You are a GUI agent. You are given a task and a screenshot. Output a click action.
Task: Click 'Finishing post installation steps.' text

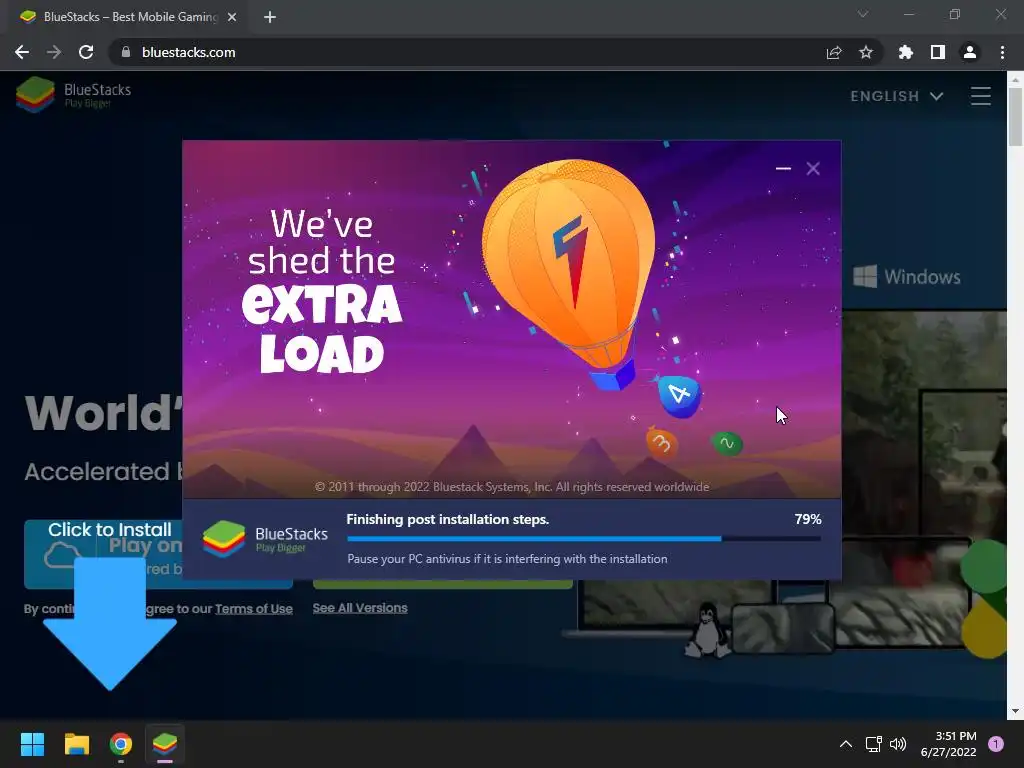[x=447, y=519]
